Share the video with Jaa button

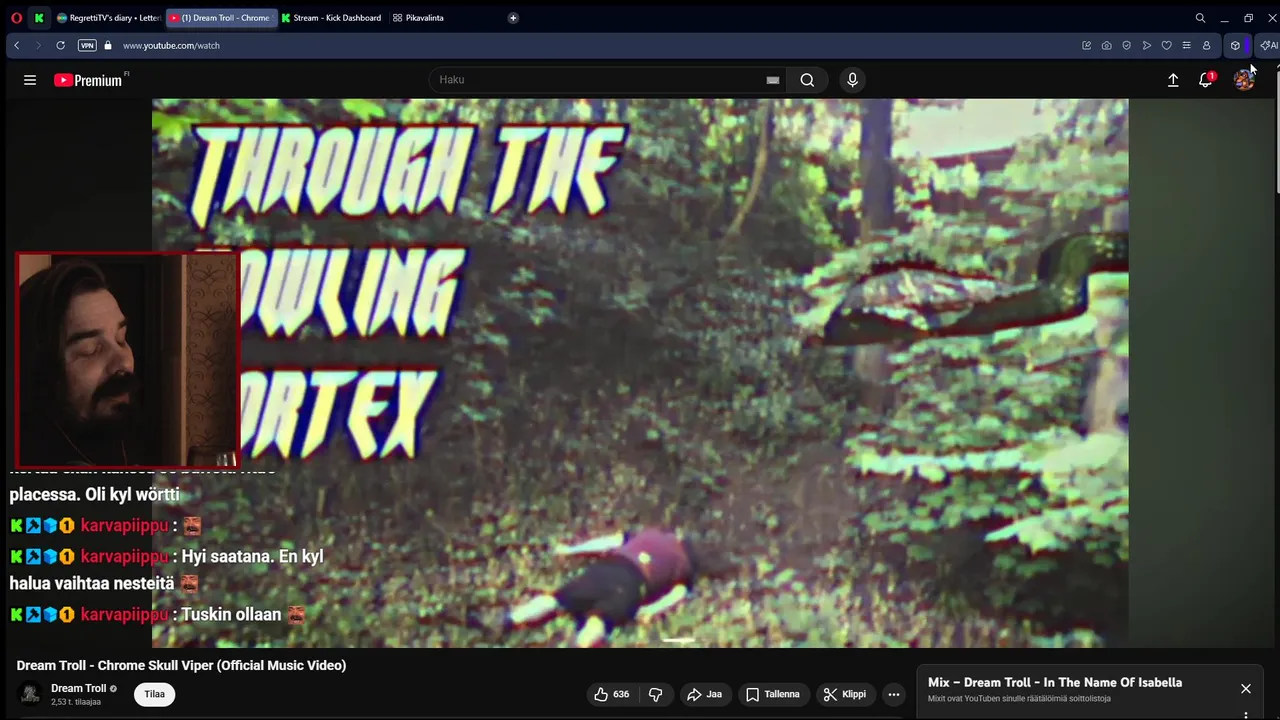pyautogui.click(x=705, y=694)
